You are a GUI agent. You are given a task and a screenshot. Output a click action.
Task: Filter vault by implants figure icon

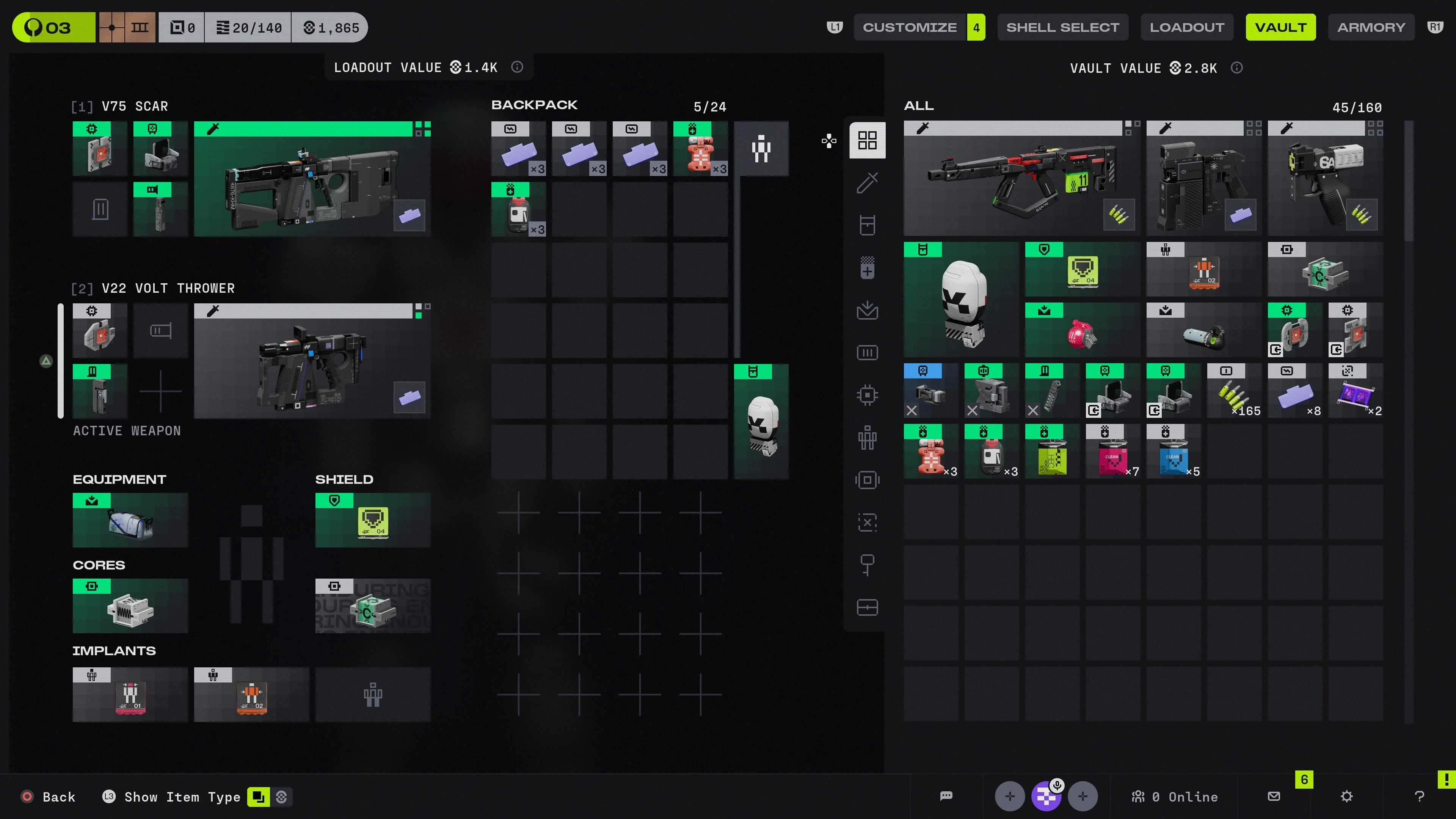[867, 438]
